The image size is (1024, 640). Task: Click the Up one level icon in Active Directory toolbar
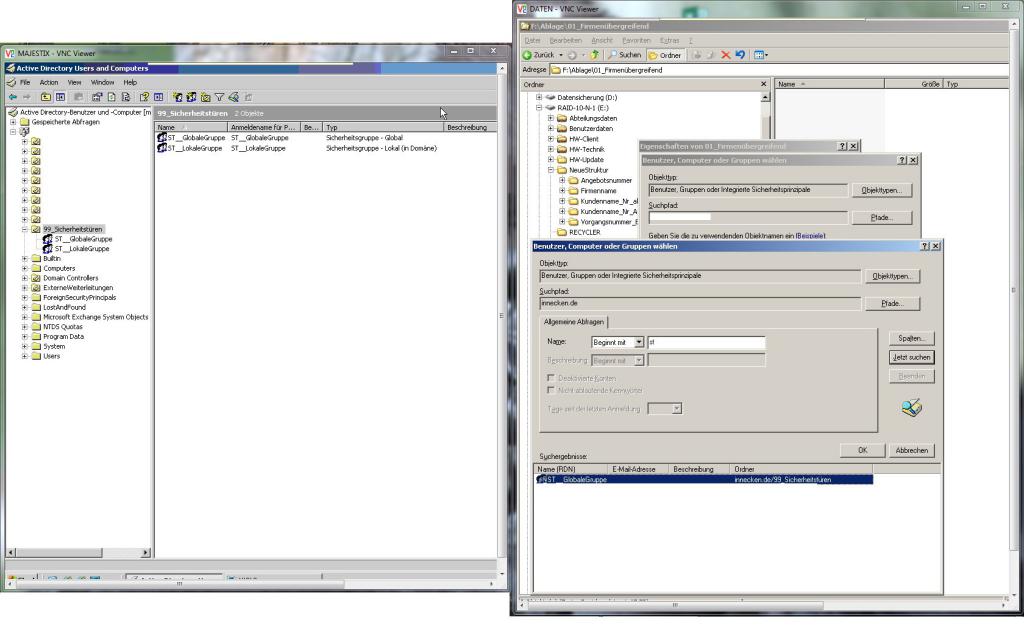46,97
